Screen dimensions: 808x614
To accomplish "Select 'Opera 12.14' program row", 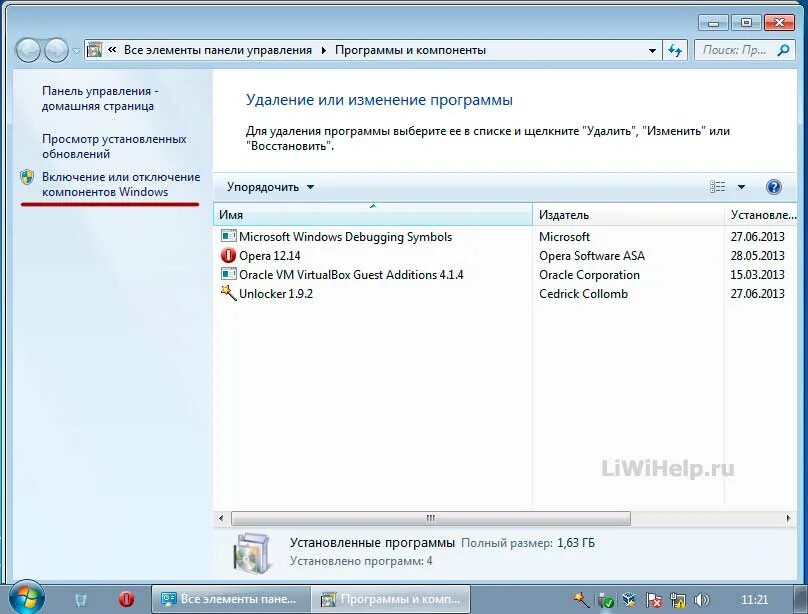I will 504,255.
